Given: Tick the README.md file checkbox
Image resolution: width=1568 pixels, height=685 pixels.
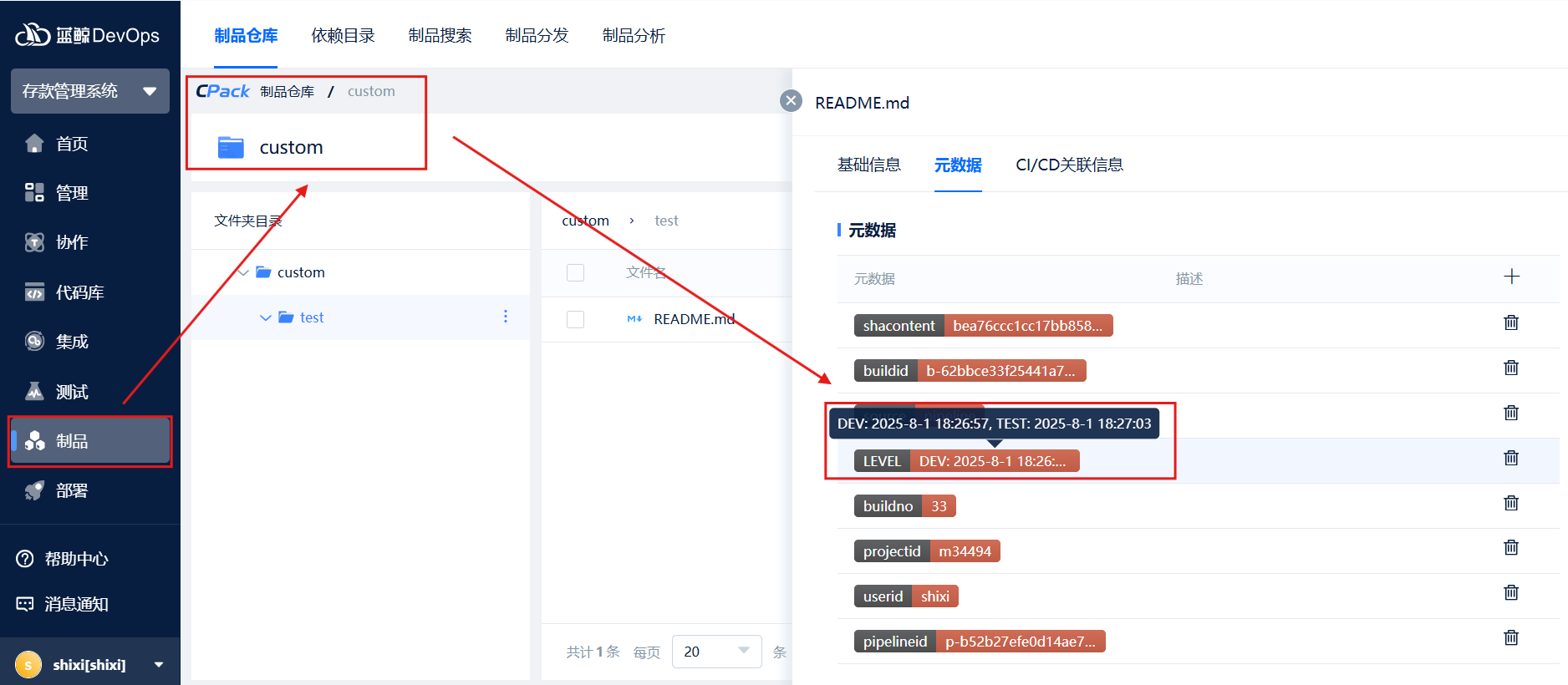Looking at the screenshot, I should [x=575, y=319].
